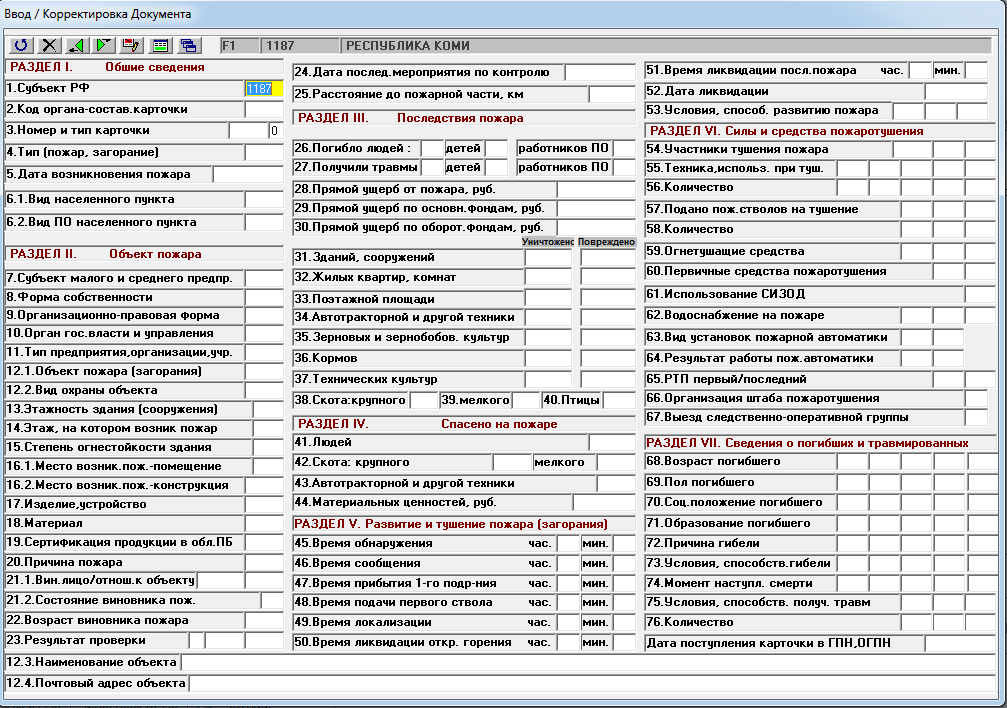Click the Орган гос.власти и управления field
1007x708 pixels.
pos(264,333)
